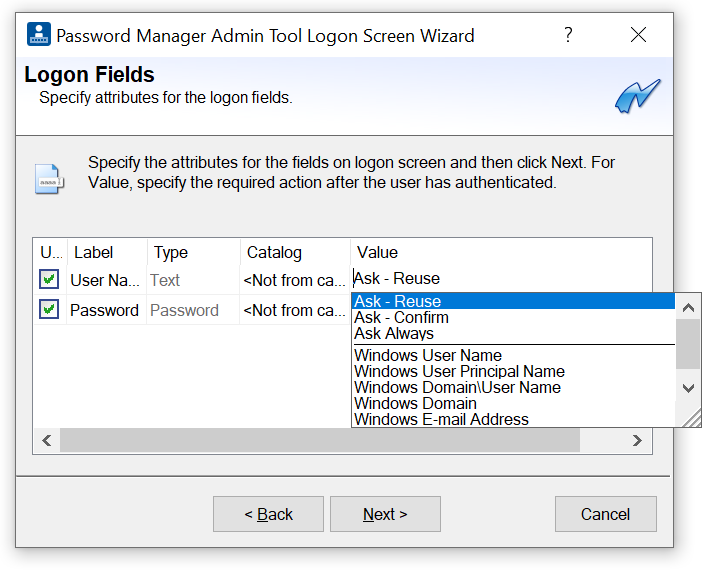Choose Ask Always from the value list
Screen dimensions: 724x577
394,334
